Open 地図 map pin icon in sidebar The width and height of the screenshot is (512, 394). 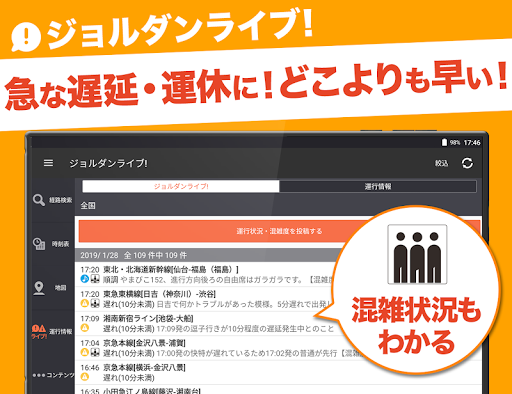(39, 288)
